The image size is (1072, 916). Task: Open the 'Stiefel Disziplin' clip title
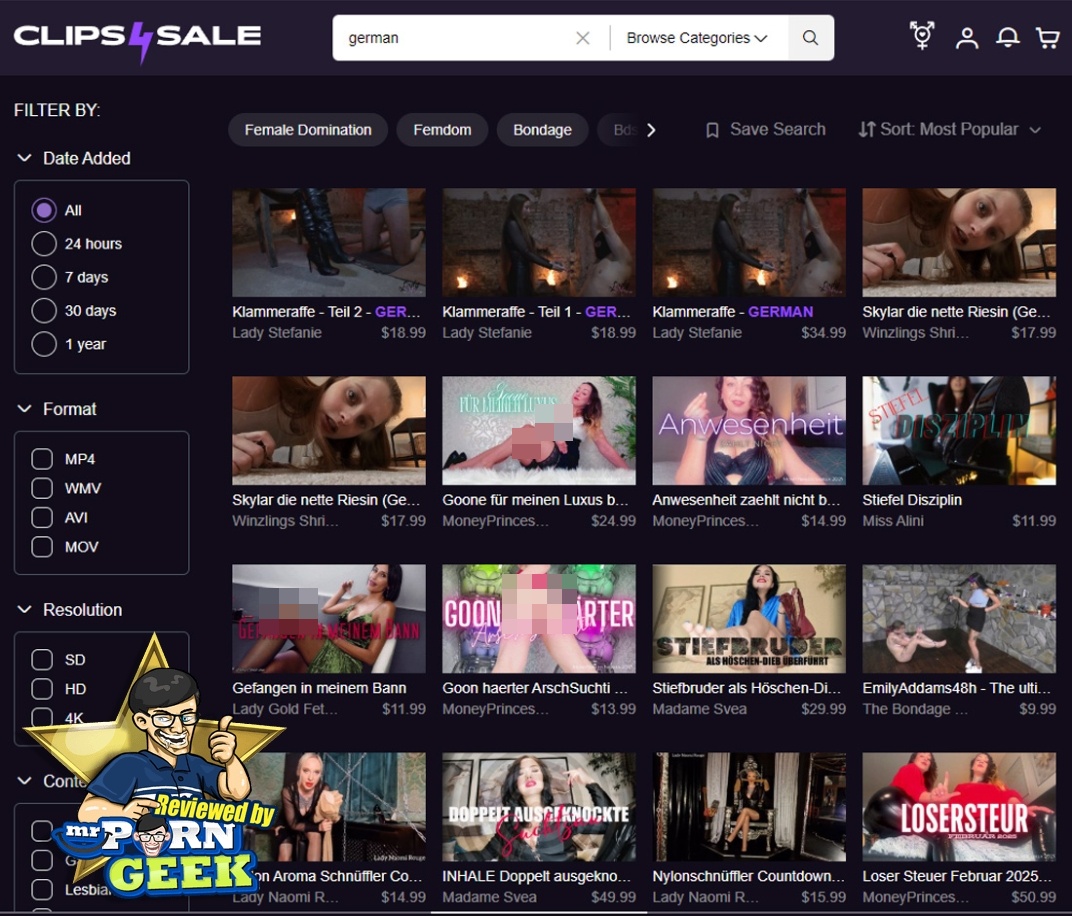[912, 500]
